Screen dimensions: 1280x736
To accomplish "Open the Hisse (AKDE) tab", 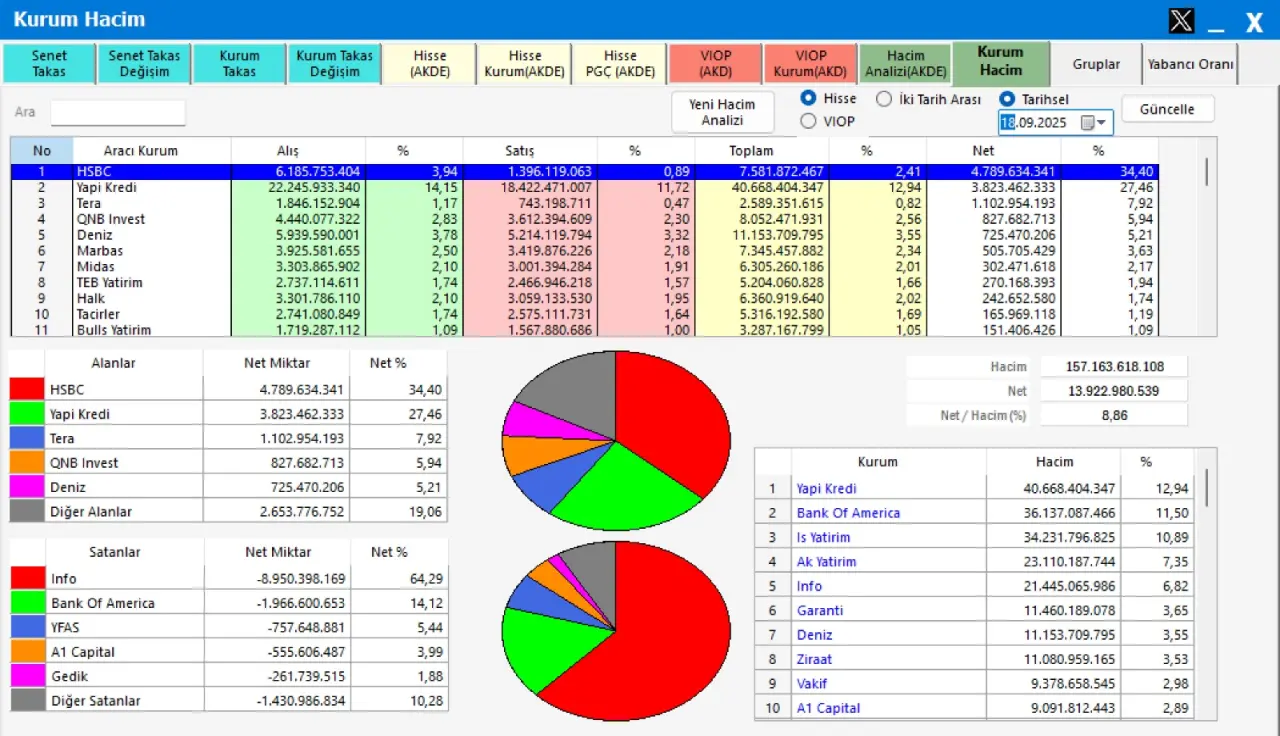I will point(429,64).
